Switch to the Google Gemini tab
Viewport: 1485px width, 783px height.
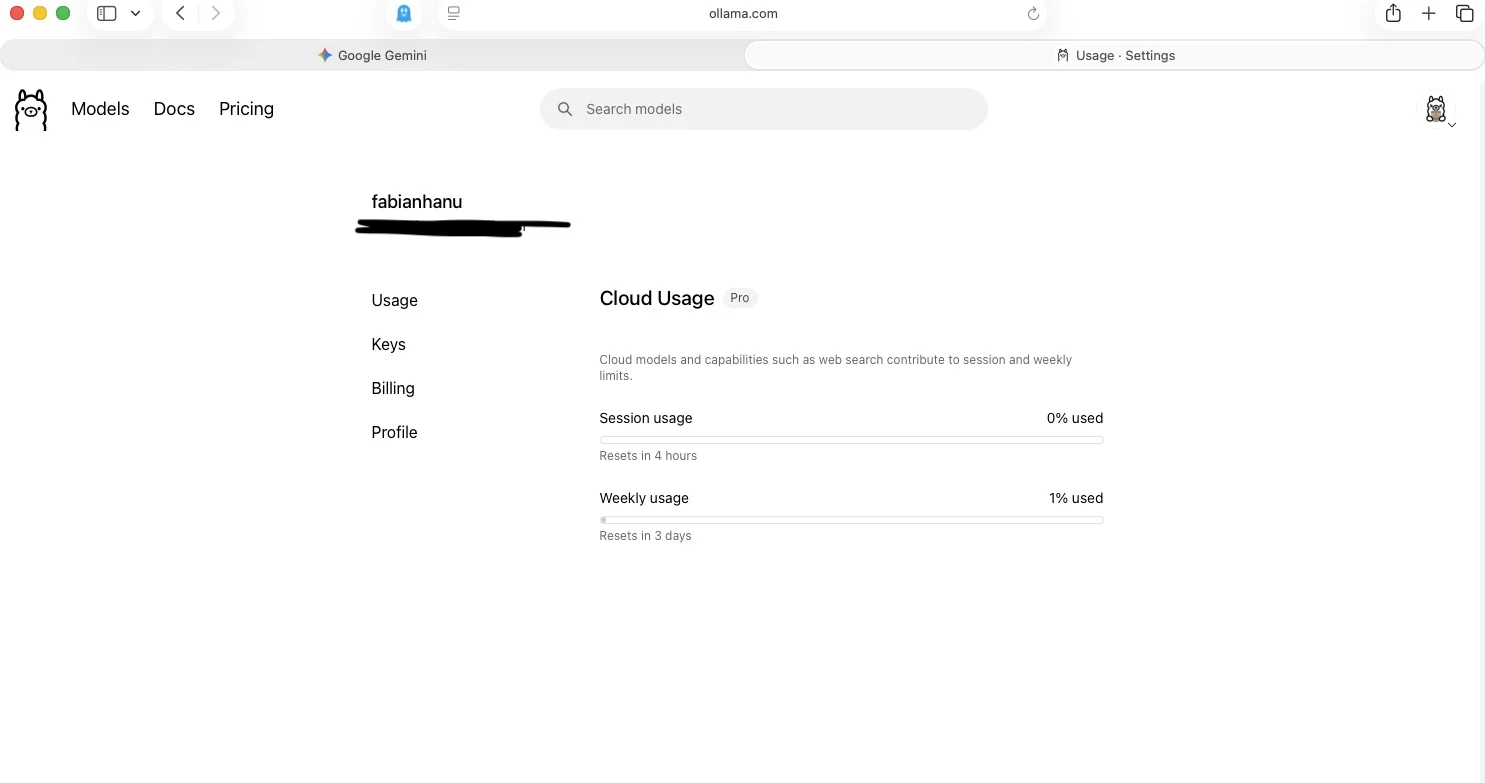[x=372, y=55]
